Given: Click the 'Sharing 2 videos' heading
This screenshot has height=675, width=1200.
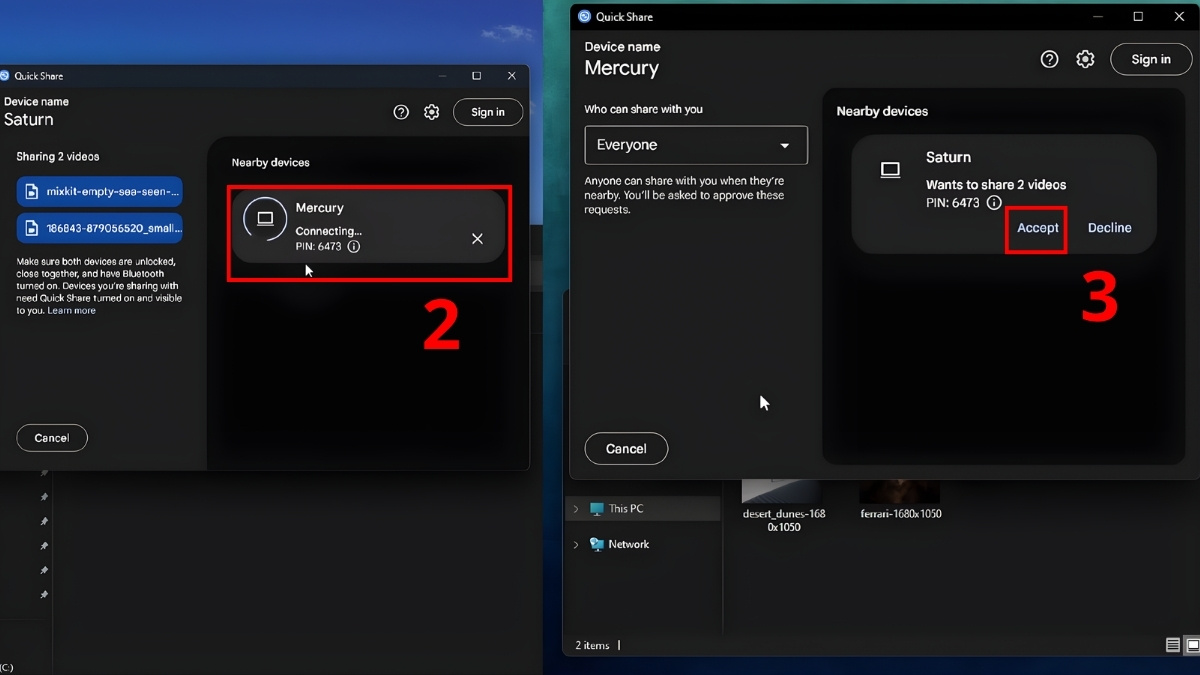Looking at the screenshot, I should 58,156.
